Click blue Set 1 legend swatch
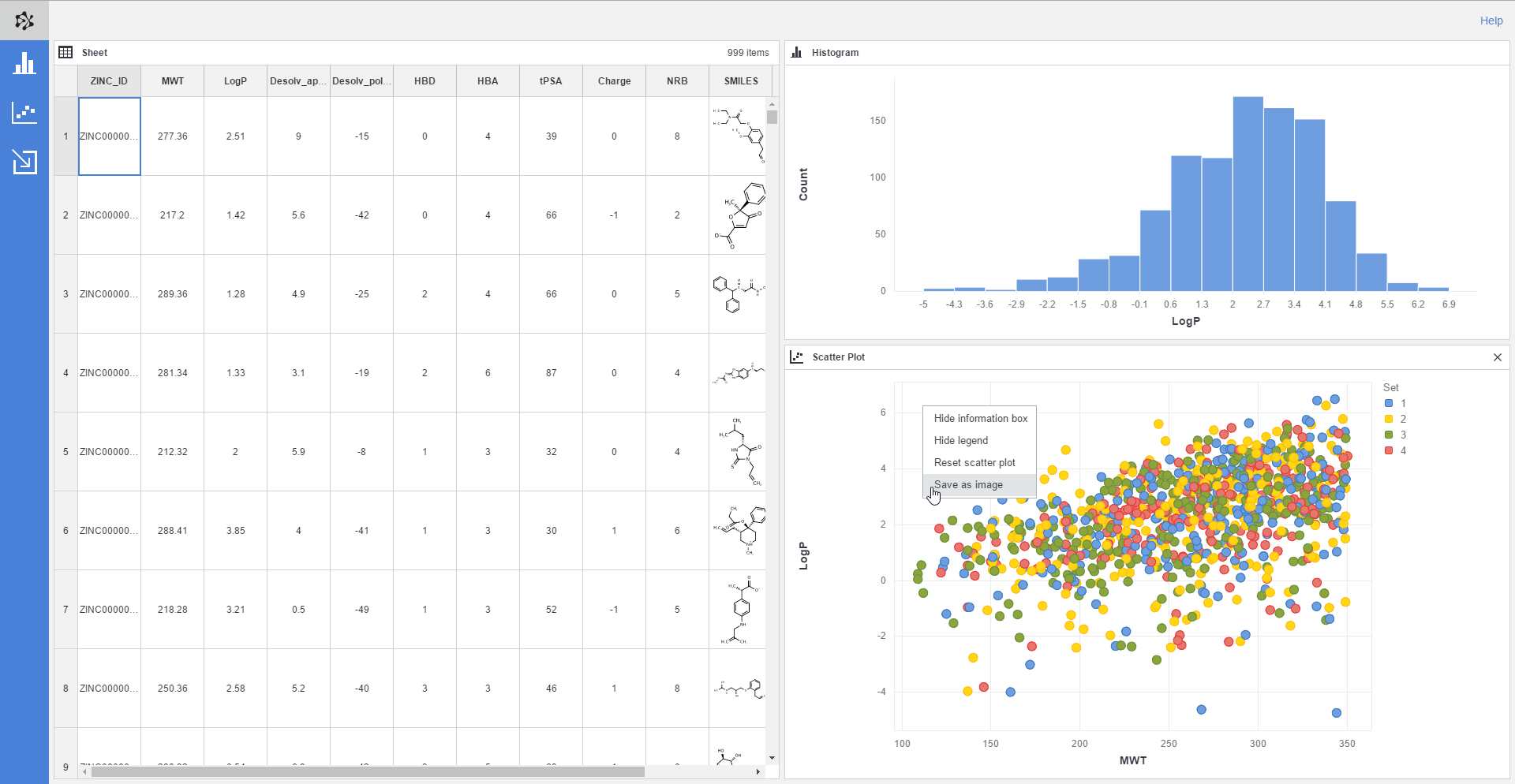Image resolution: width=1515 pixels, height=784 pixels. tap(1389, 403)
